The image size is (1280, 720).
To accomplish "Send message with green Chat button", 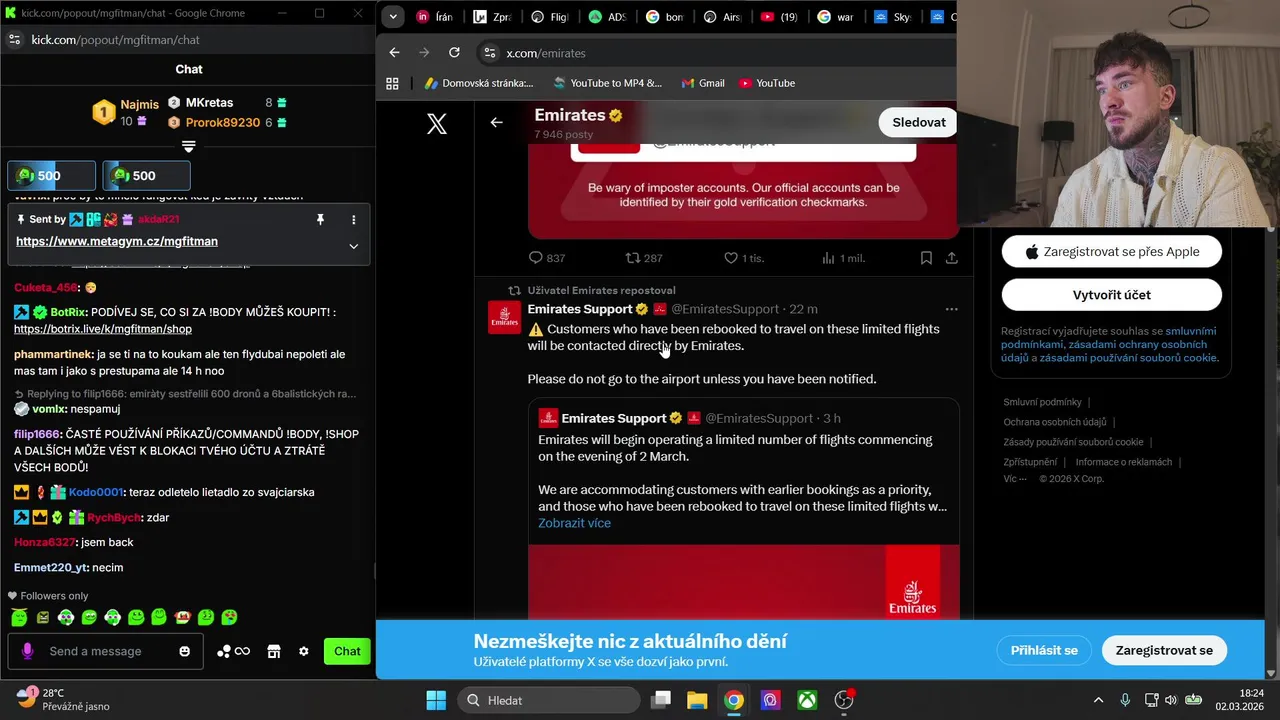I will pyautogui.click(x=347, y=651).
